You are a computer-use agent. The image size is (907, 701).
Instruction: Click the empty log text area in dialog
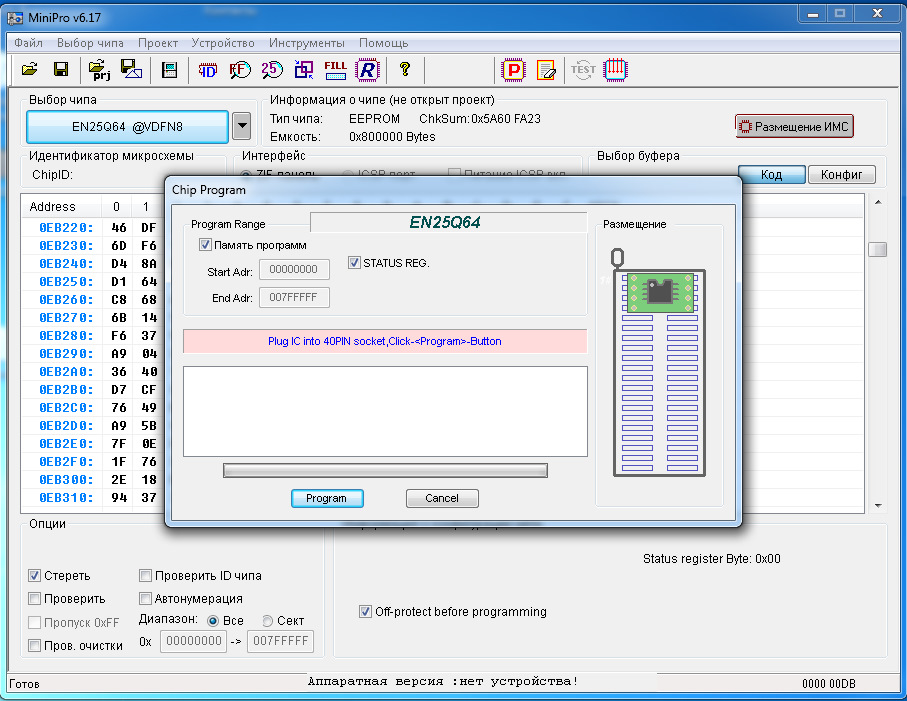point(385,411)
